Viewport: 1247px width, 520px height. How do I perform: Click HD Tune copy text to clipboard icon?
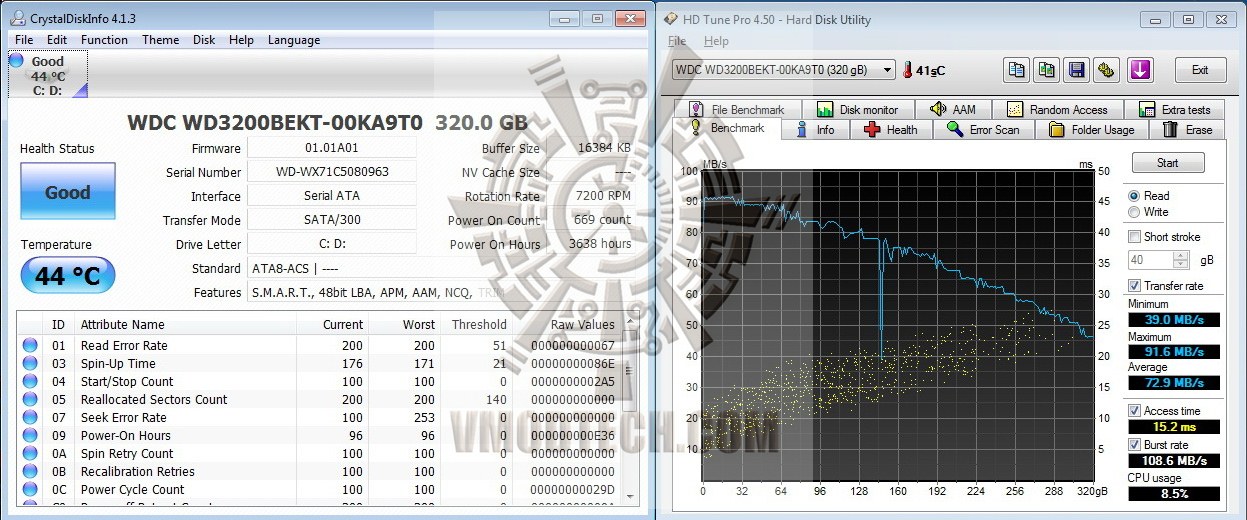[x=1016, y=70]
